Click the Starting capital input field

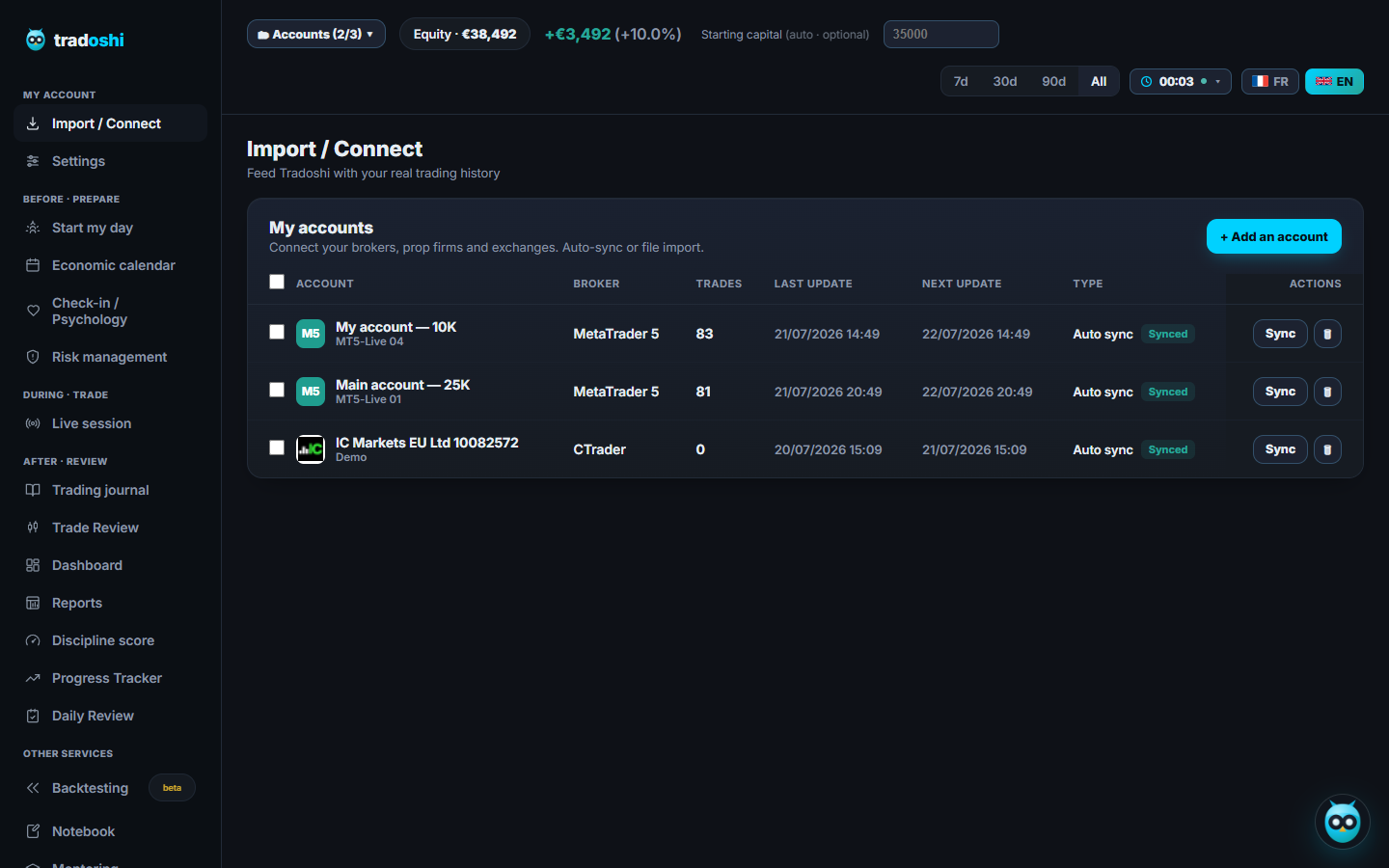tap(940, 34)
